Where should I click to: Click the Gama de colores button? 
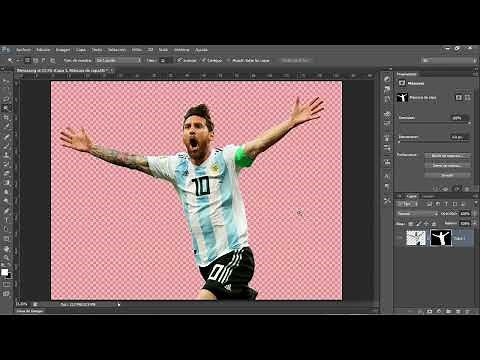pos(447,166)
